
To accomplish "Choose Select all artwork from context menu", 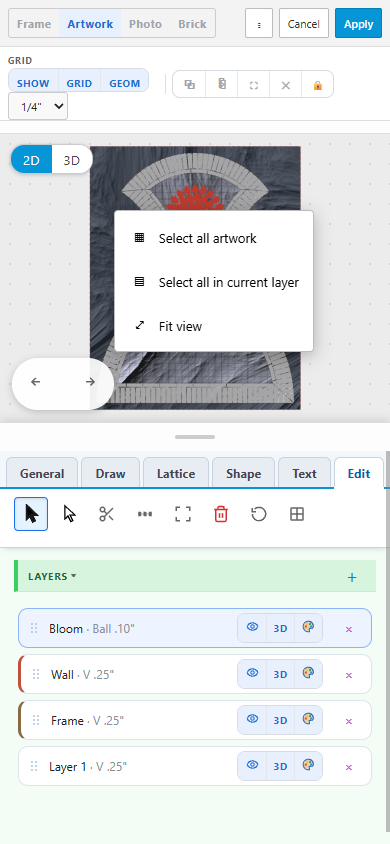I will pyautogui.click(x=214, y=238).
